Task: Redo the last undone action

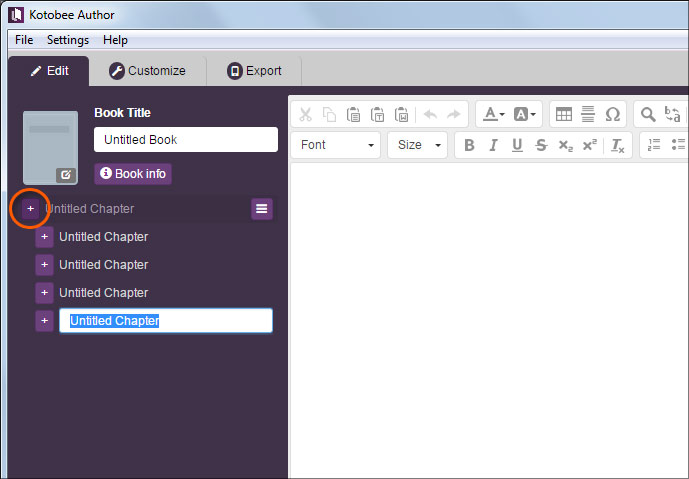Action: 453,115
